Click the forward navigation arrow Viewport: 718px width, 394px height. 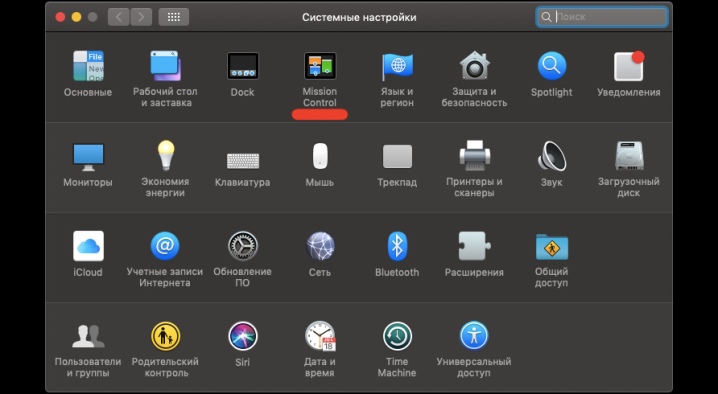coord(141,17)
